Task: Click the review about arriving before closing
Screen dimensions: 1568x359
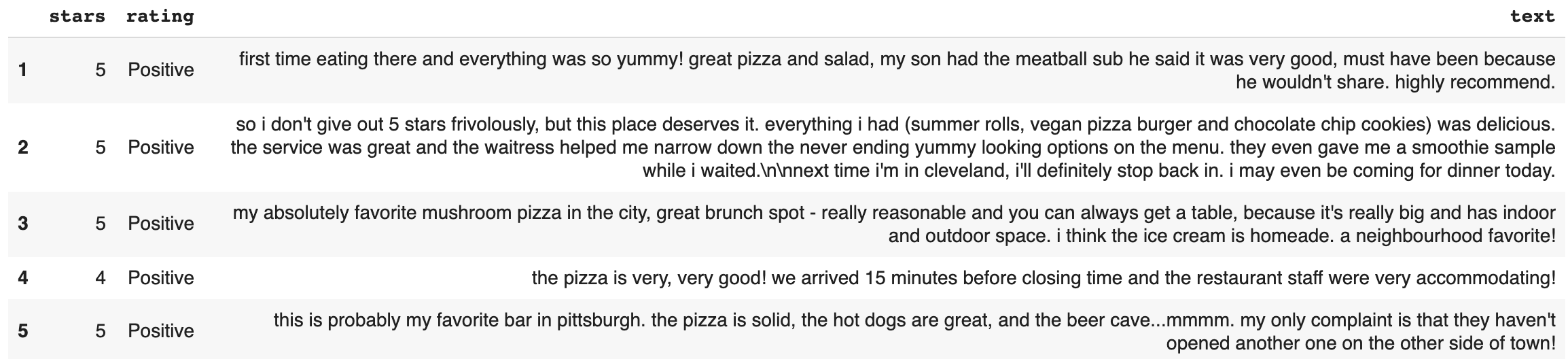Action: click(1043, 277)
